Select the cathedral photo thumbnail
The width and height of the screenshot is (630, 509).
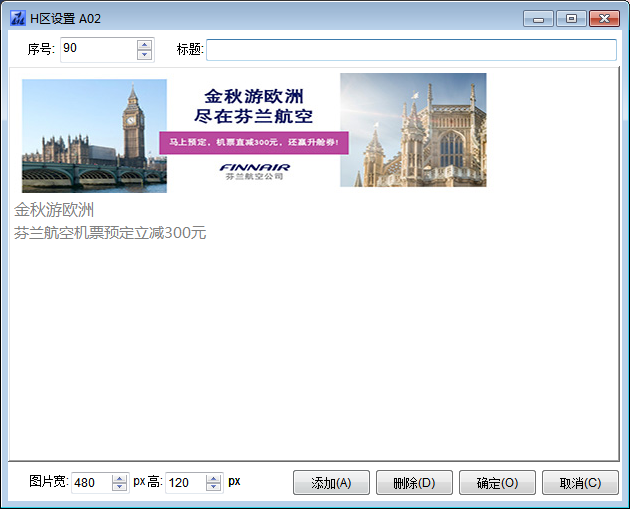click(x=413, y=130)
